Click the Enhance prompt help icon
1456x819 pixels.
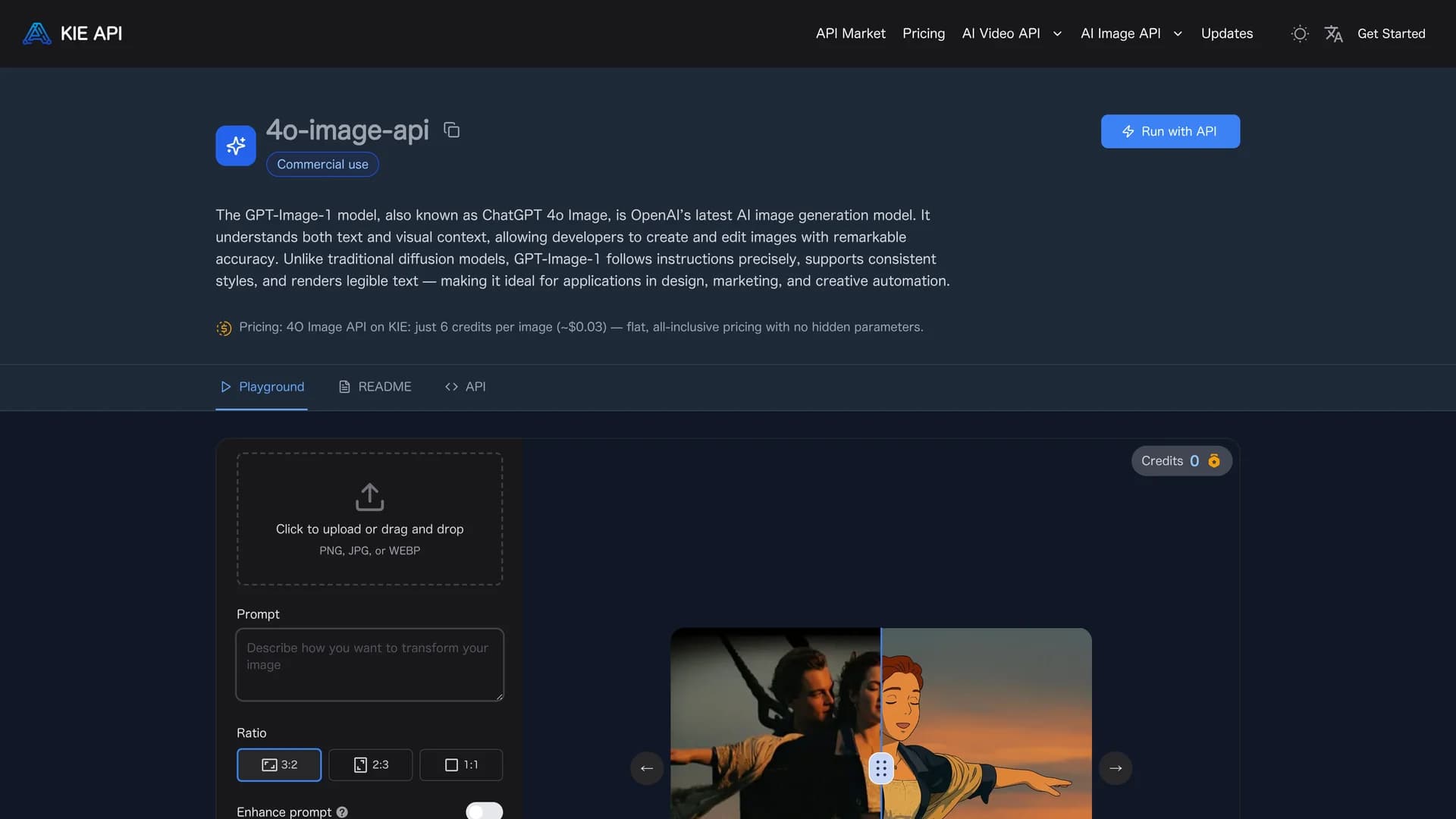pyautogui.click(x=342, y=812)
